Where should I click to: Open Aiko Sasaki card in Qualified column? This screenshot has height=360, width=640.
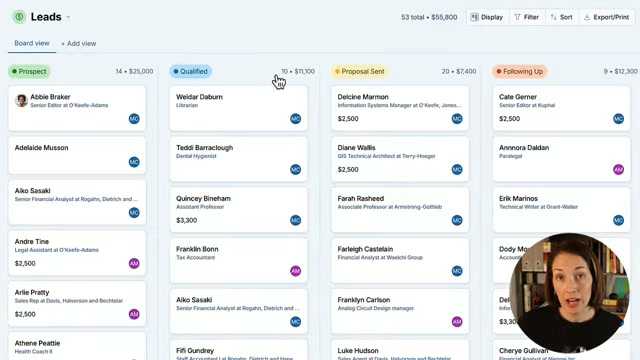click(238, 311)
